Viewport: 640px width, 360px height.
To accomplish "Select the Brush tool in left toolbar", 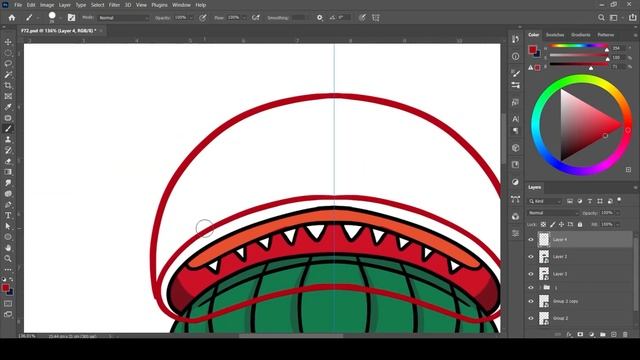I will tap(8, 129).
